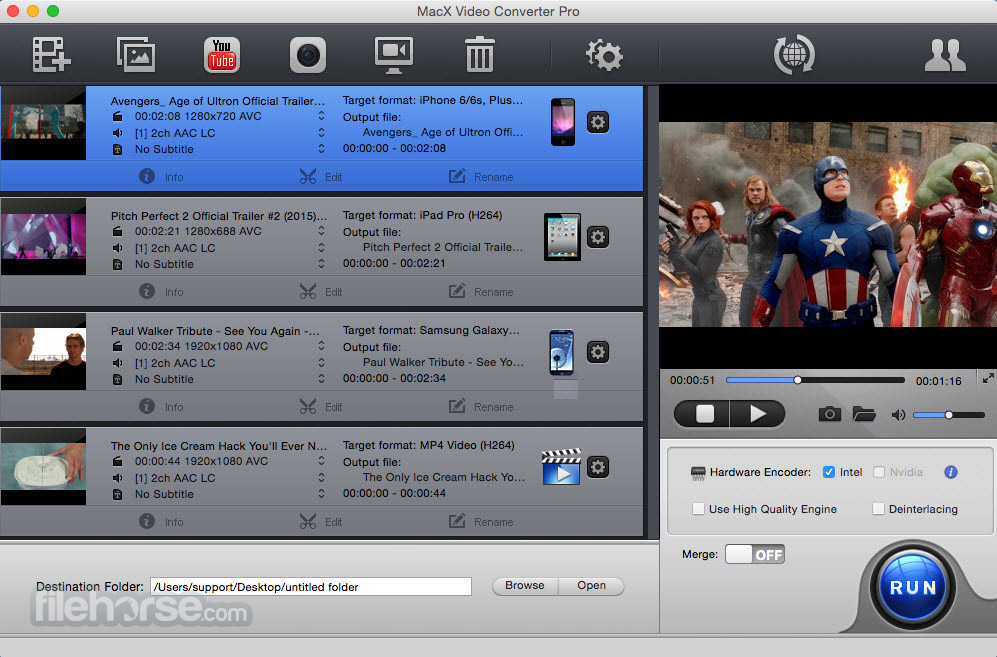Launch the webcam recorder camera icon
Screen dimensions: 997x657
(308, 55)
